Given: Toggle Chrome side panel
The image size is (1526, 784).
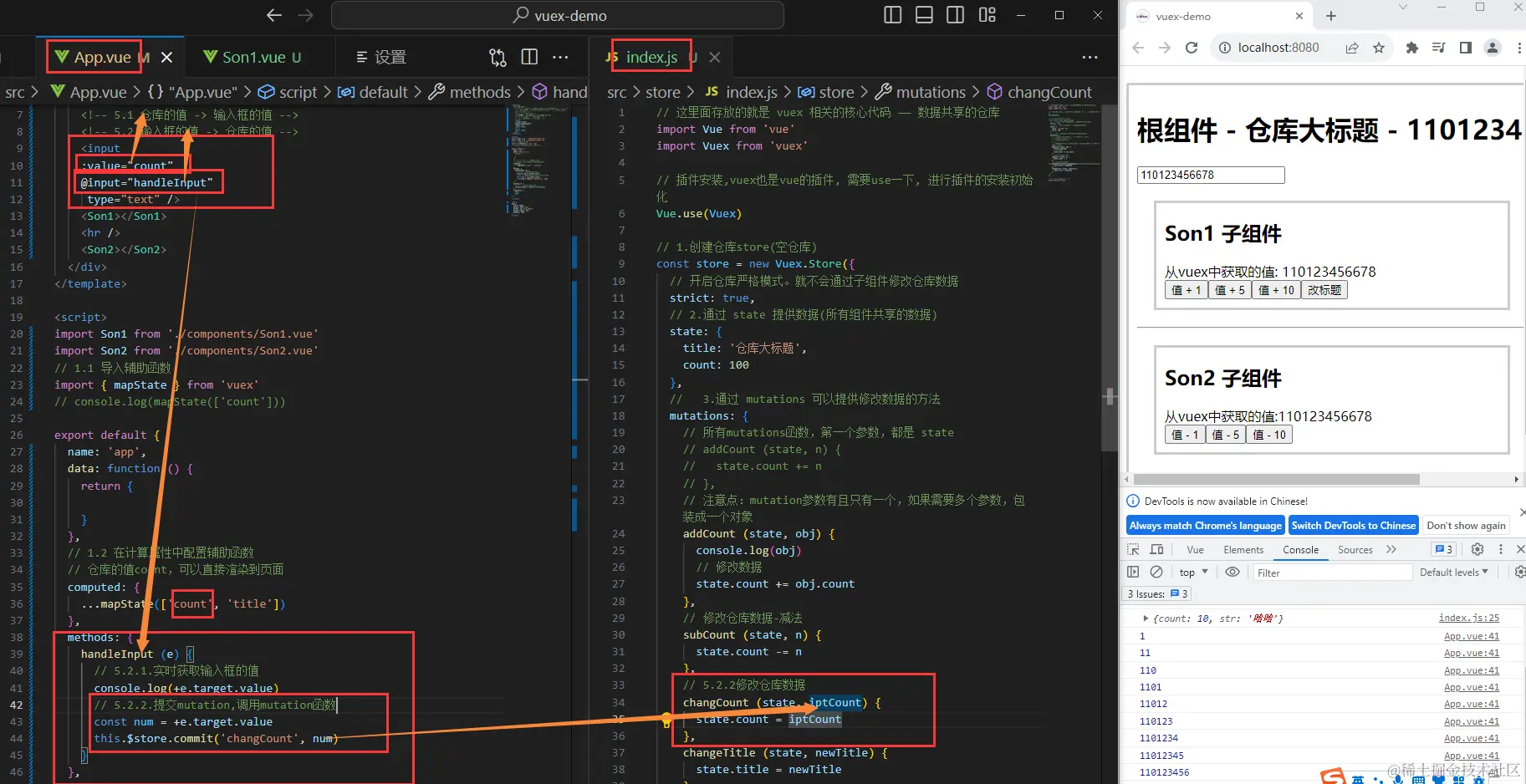Looking at the screenshot, I should tap(1465, 48).
